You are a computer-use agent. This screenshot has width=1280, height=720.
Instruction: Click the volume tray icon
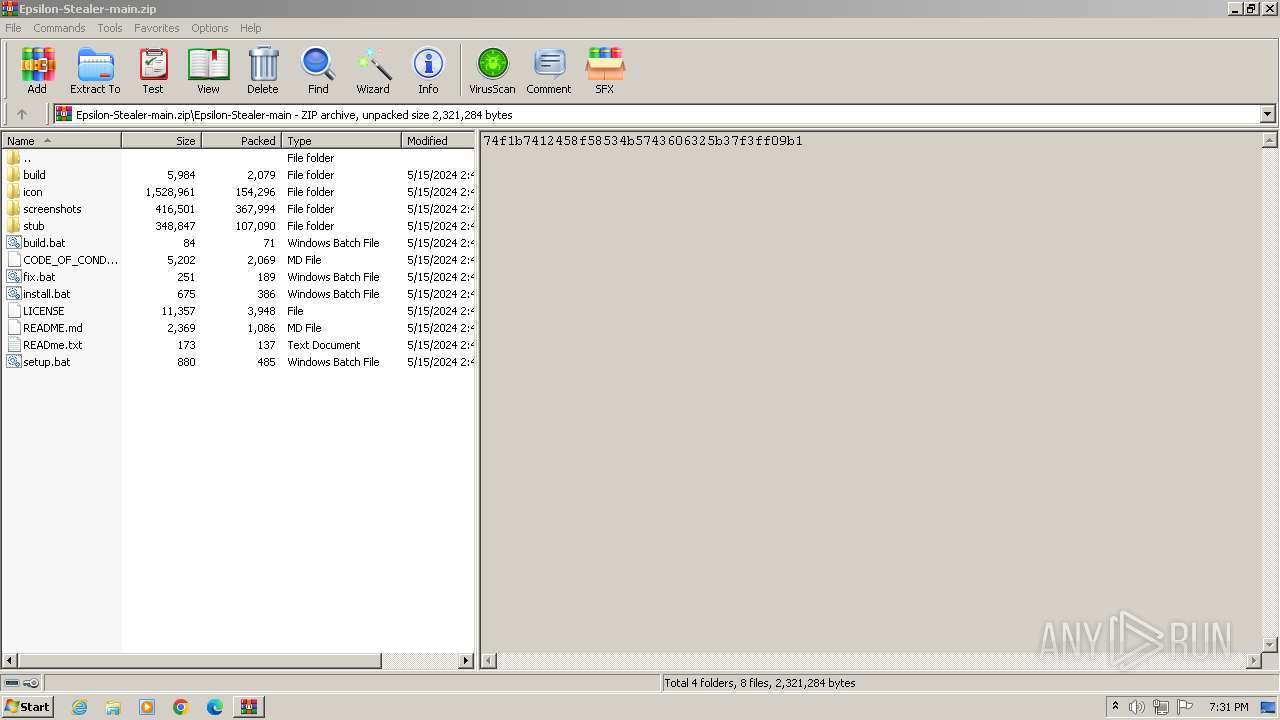coord(1137,707)
